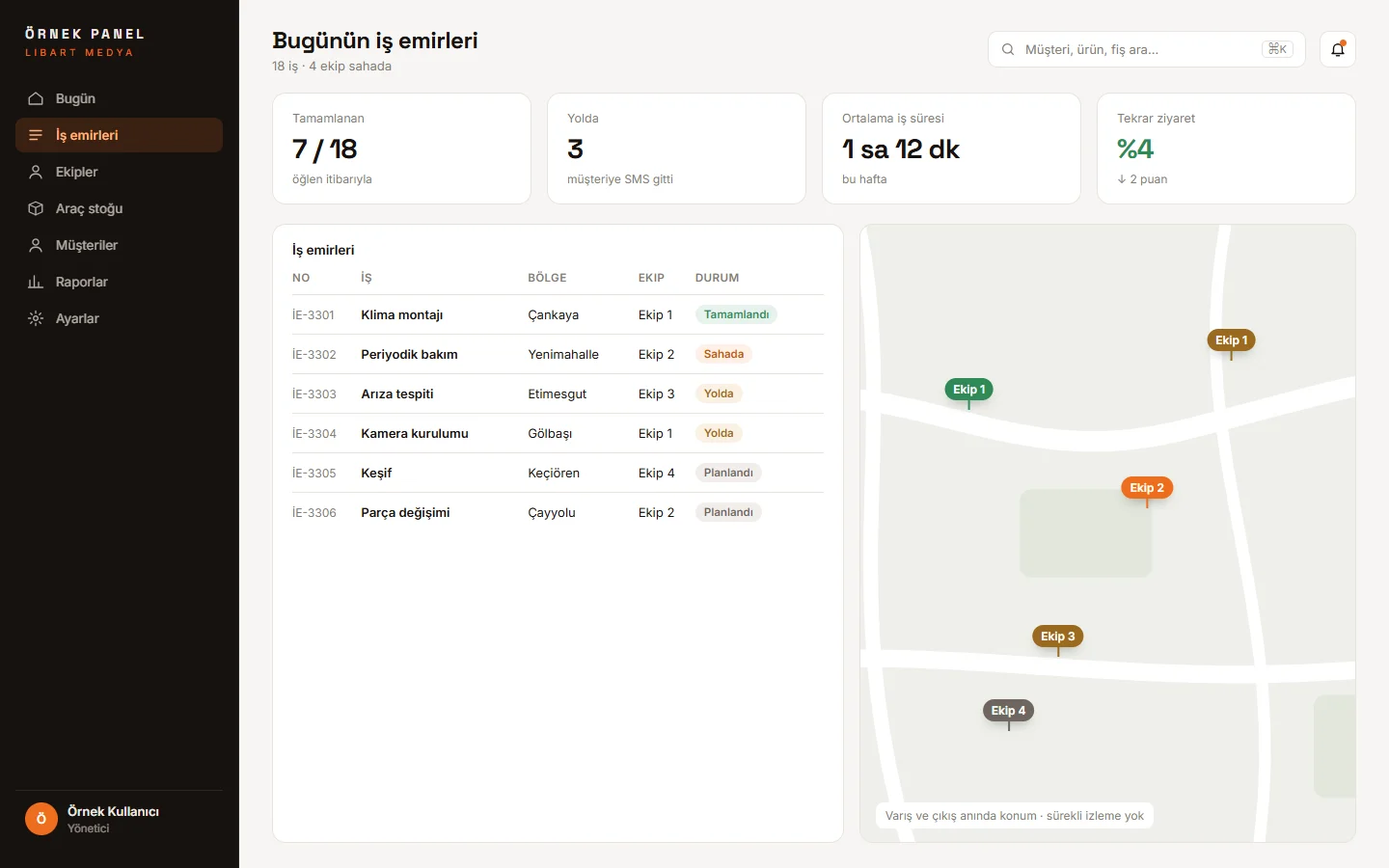Viewport: 1389px width, 868px height.
Task: Click the person icon beside Ekipler
Action: [x=36, y=172]
